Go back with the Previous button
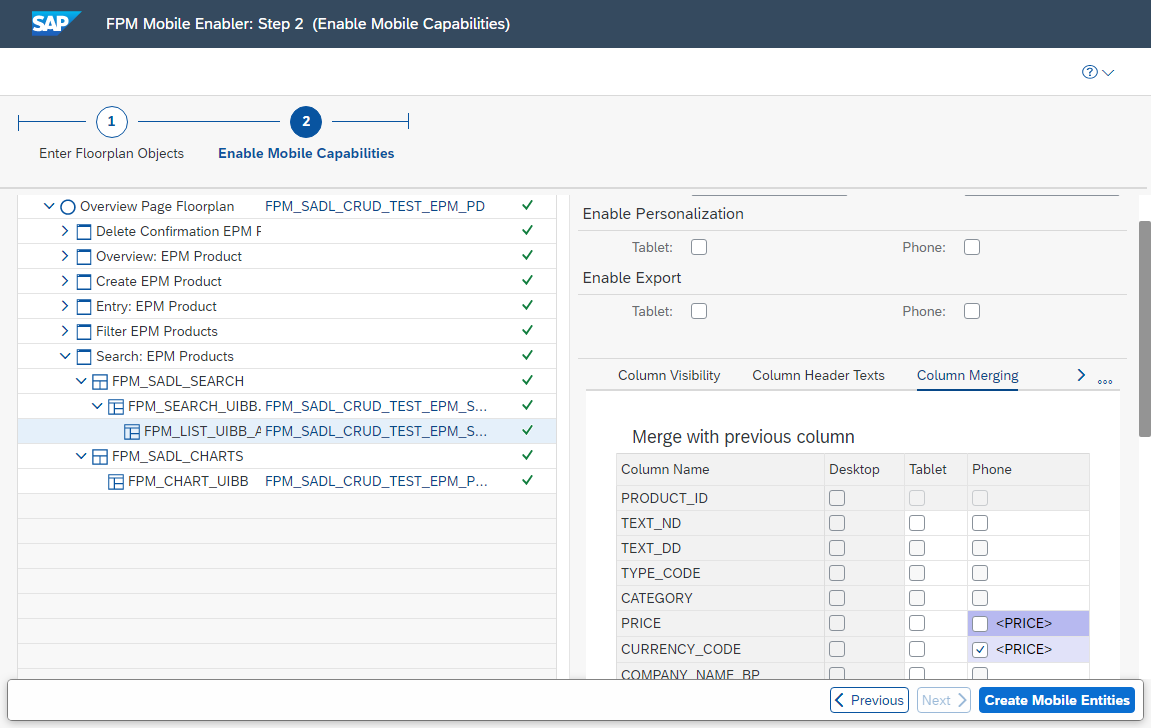 coord(868,700)
